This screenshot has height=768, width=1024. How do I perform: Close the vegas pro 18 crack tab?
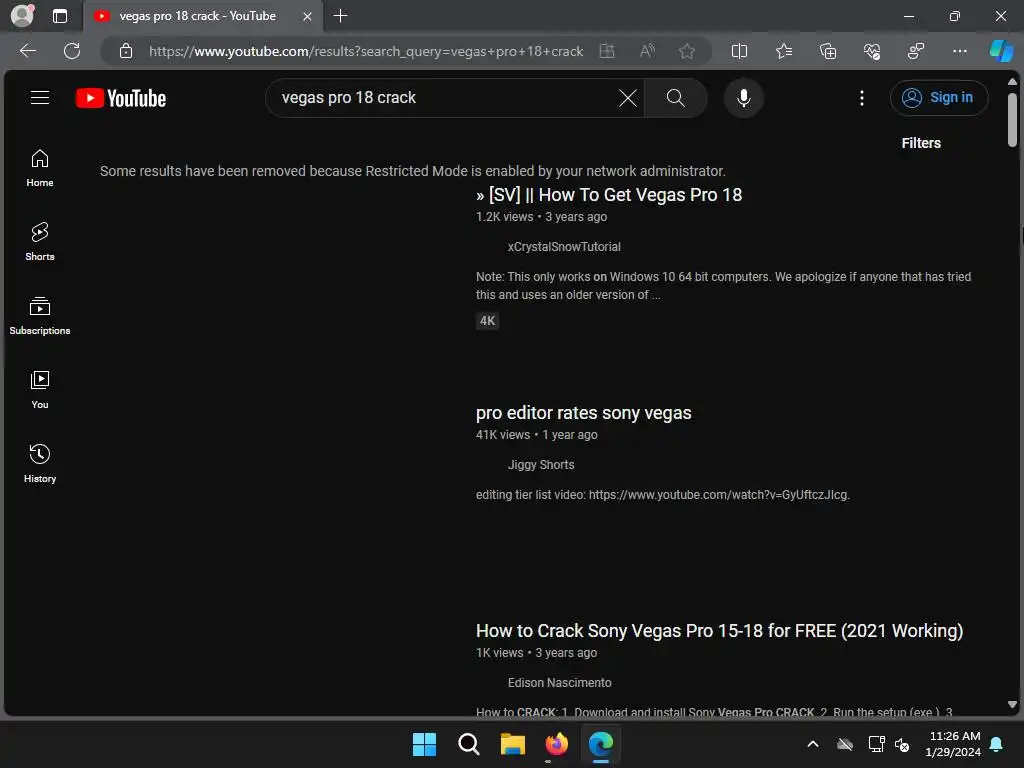pyautogui.click(x=307, y=16)
